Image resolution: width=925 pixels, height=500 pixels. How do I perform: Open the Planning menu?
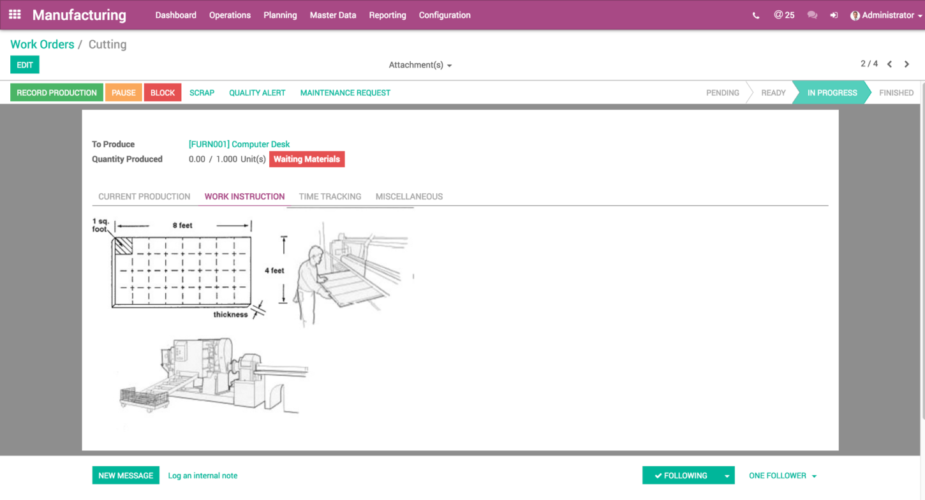[x=280, y=15]
